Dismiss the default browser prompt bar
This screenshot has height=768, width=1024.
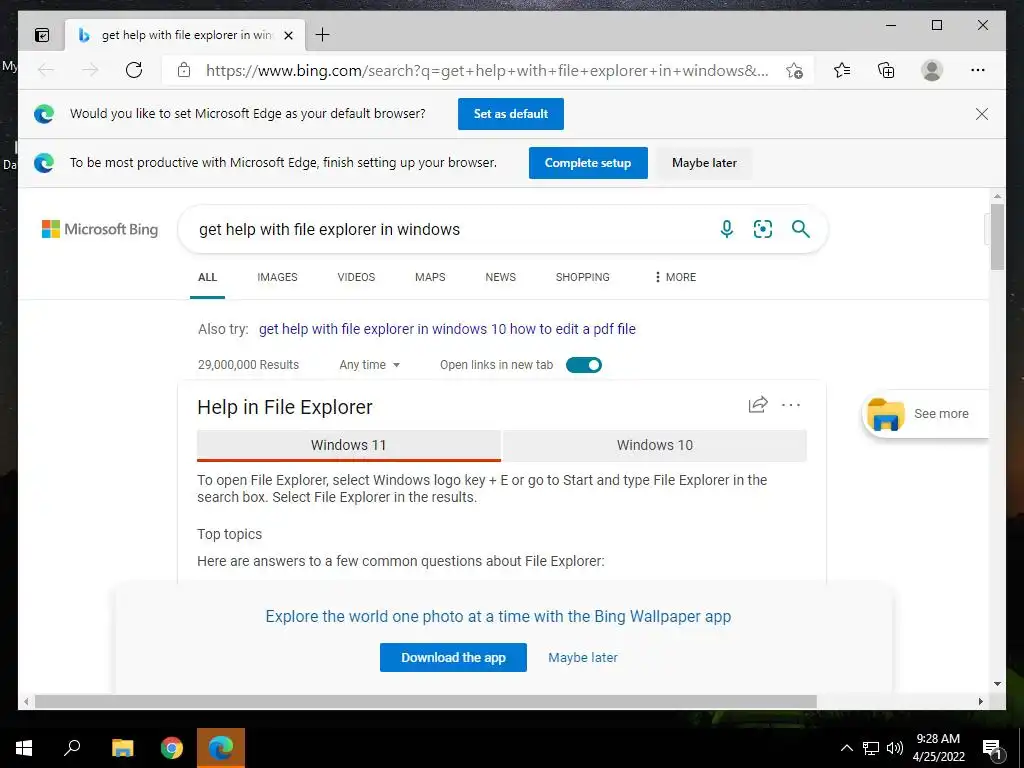[x=982, y=114]
